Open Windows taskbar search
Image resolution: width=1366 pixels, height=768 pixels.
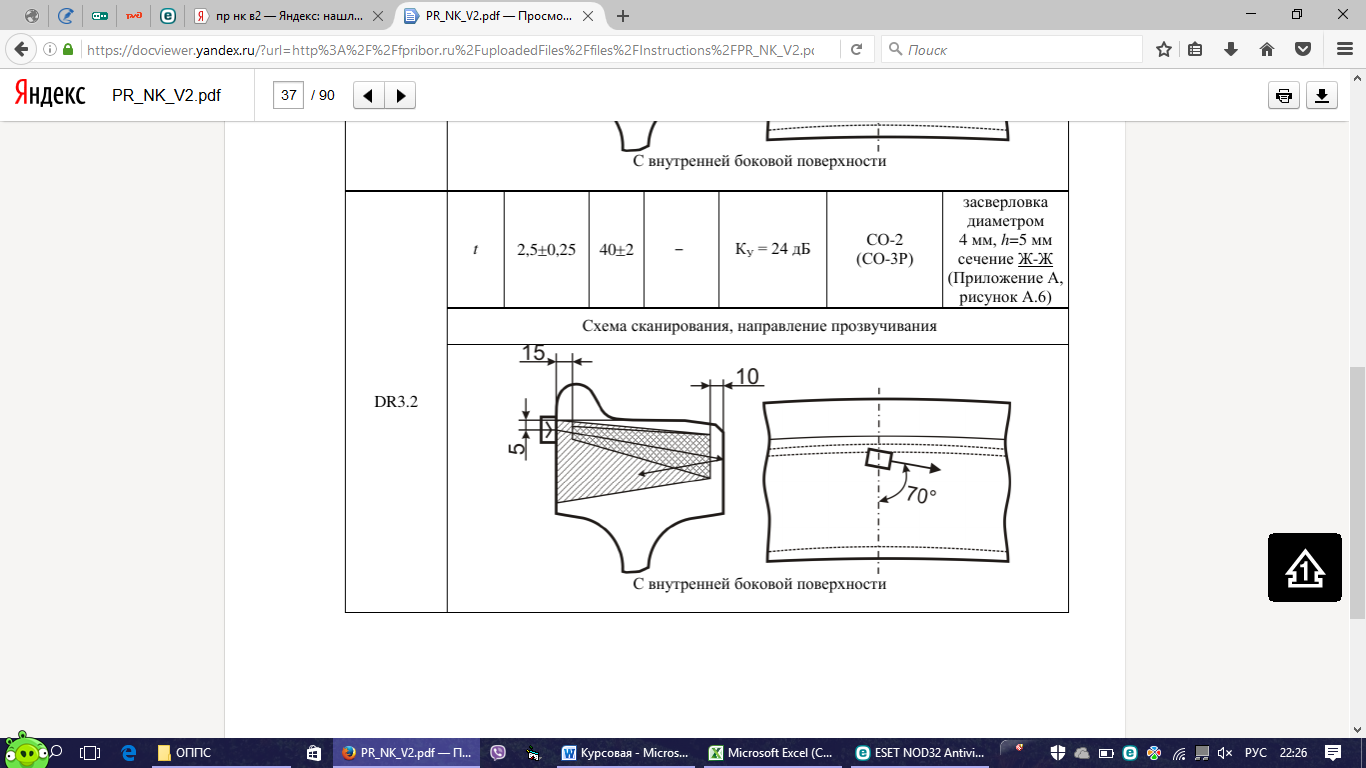click(56, 752)
